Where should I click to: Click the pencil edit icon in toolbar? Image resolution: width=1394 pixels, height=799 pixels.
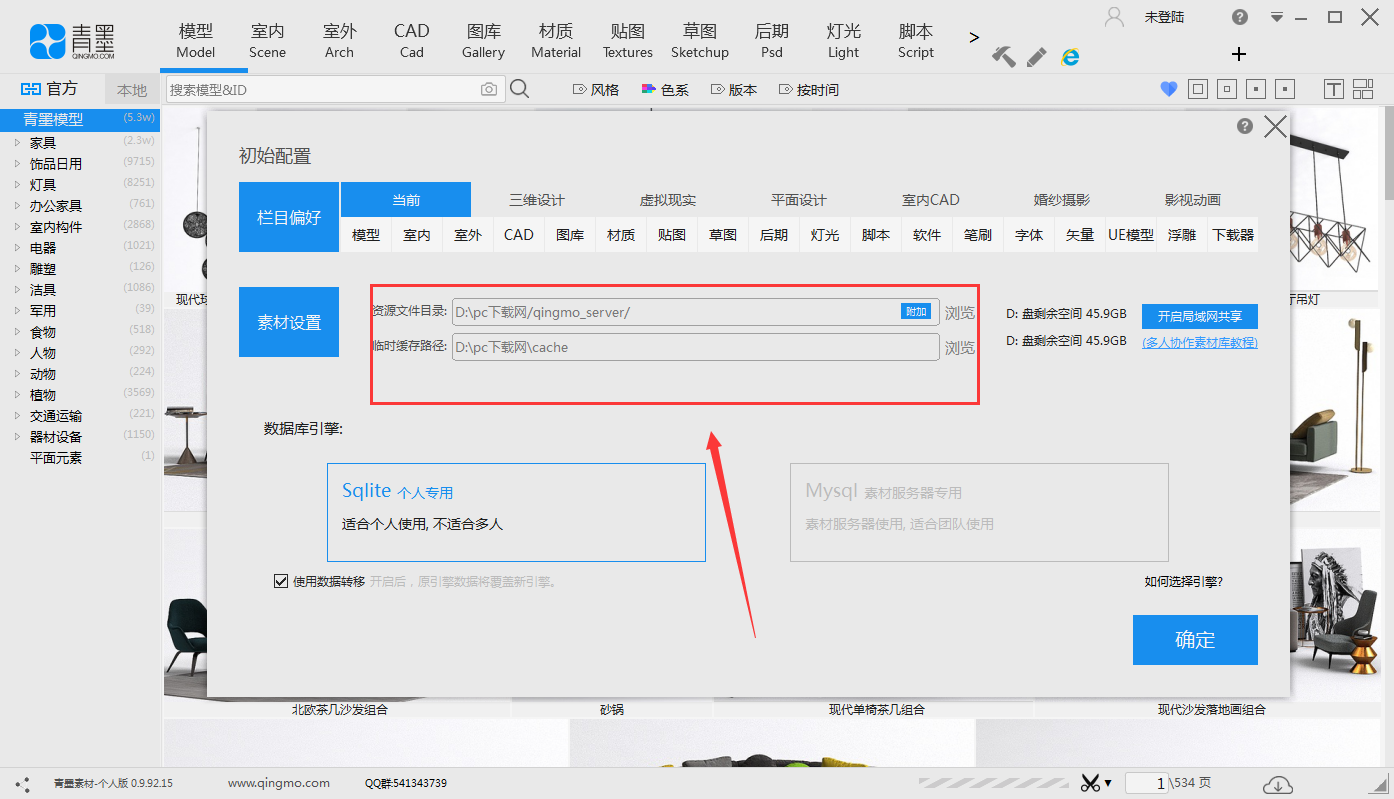(x=1035, y=57)
